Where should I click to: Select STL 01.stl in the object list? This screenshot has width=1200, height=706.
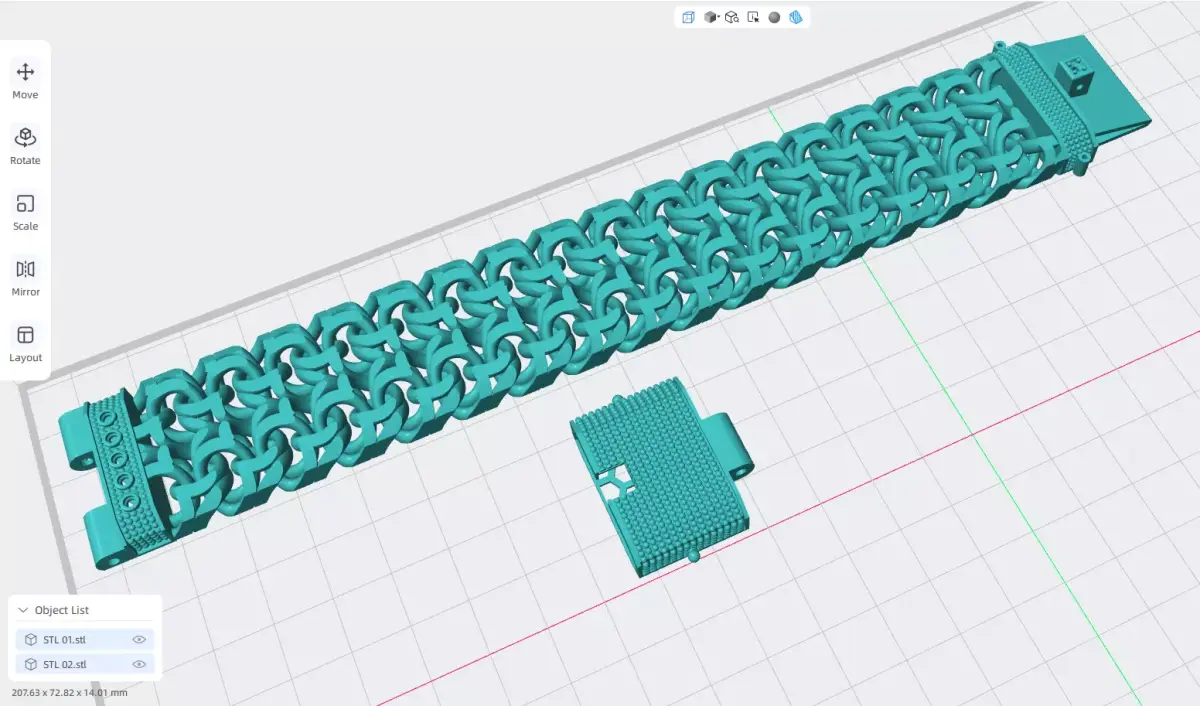coord(85,639)
